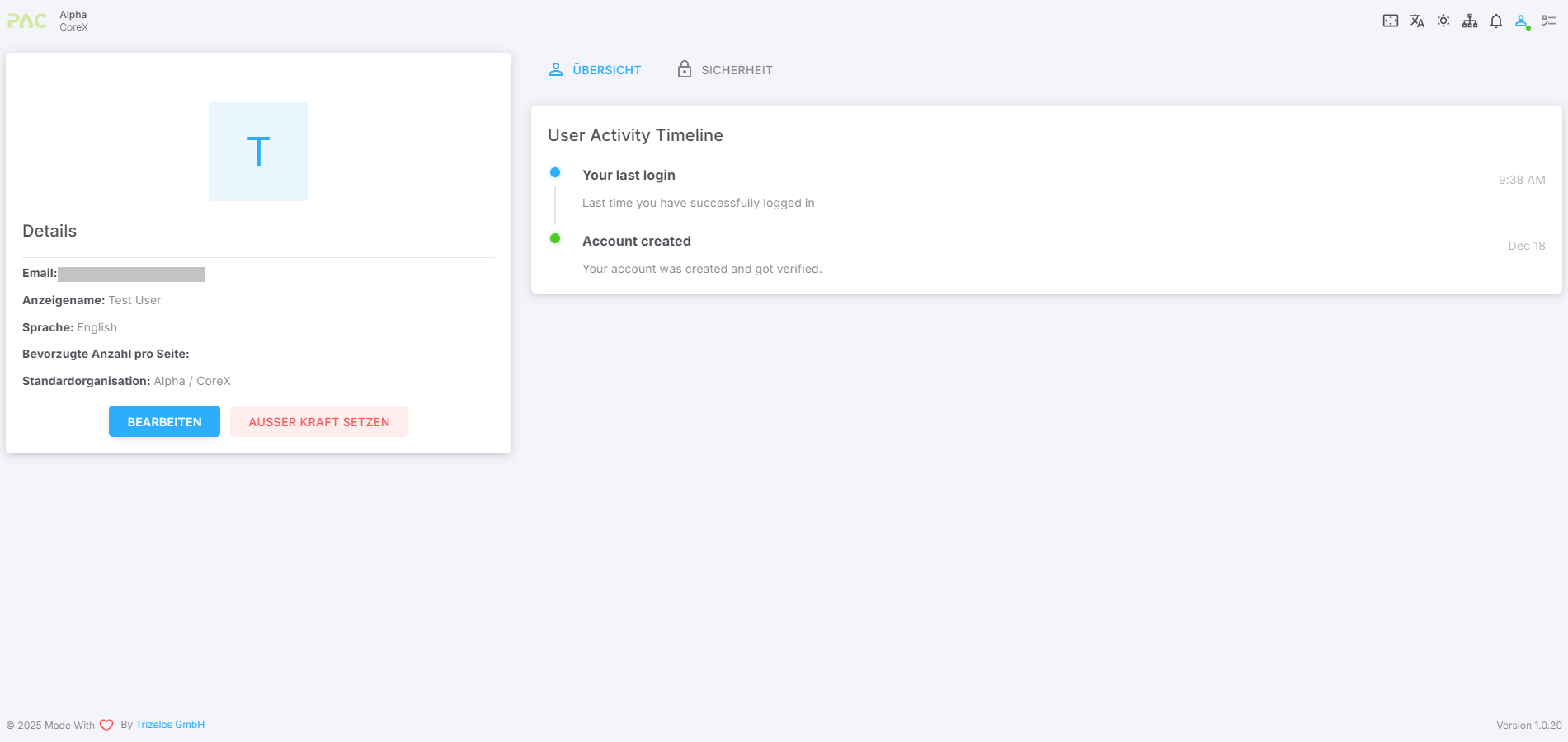Screen dimensions: 1568x742
Task: Click the PAC logo
Action: pos(27,21)
